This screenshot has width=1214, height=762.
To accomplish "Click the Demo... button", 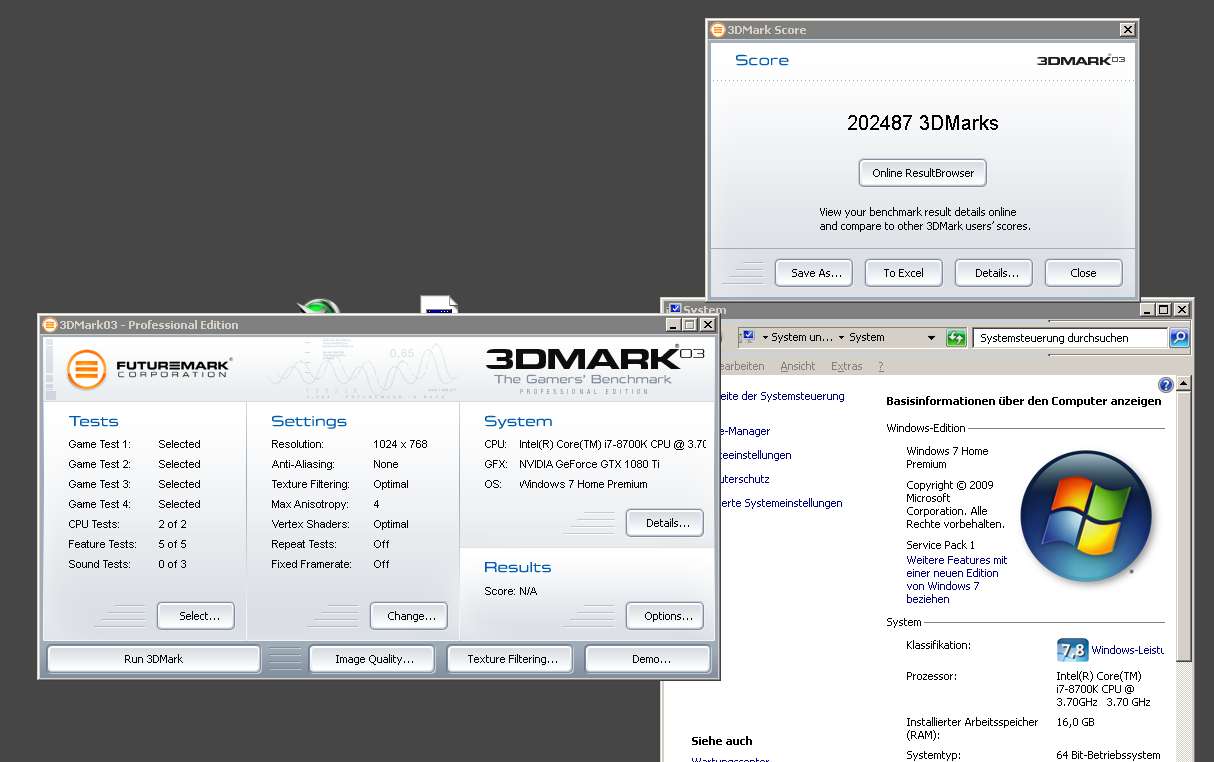I will point(648,659).
